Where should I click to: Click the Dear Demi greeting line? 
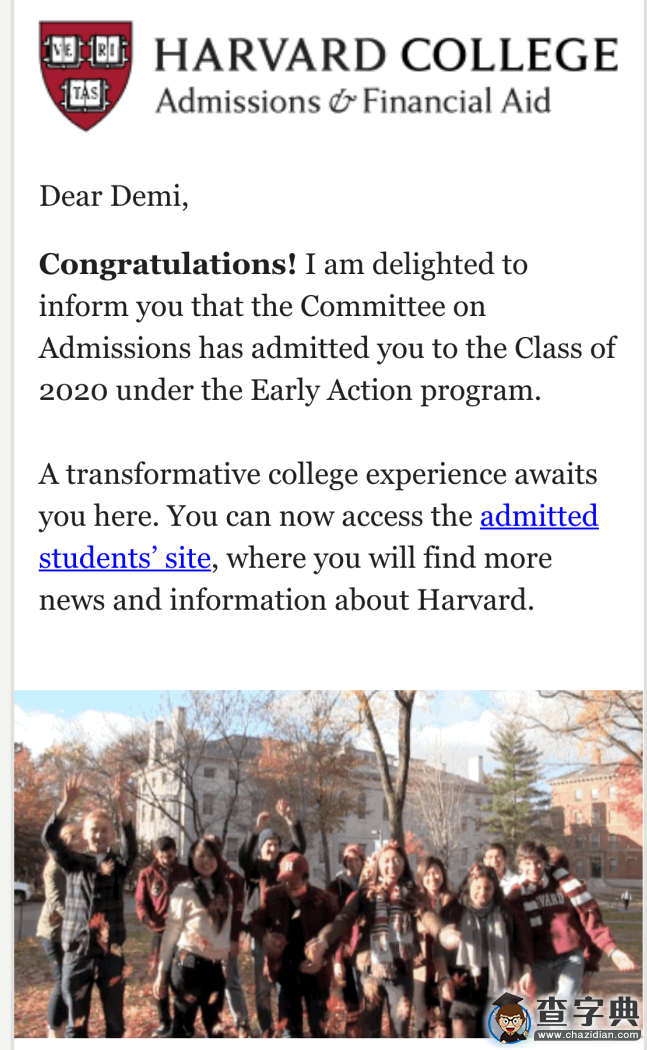tap(114, 196)
